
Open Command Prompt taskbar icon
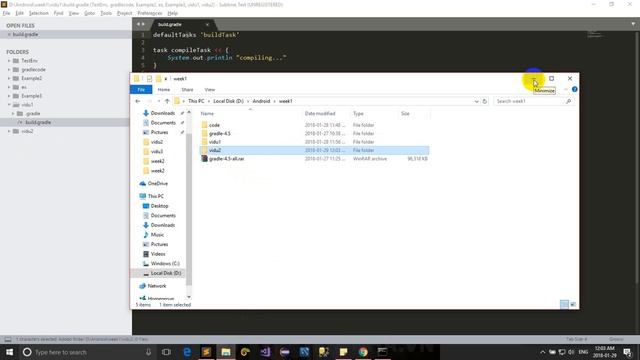(x=382, y=352)
